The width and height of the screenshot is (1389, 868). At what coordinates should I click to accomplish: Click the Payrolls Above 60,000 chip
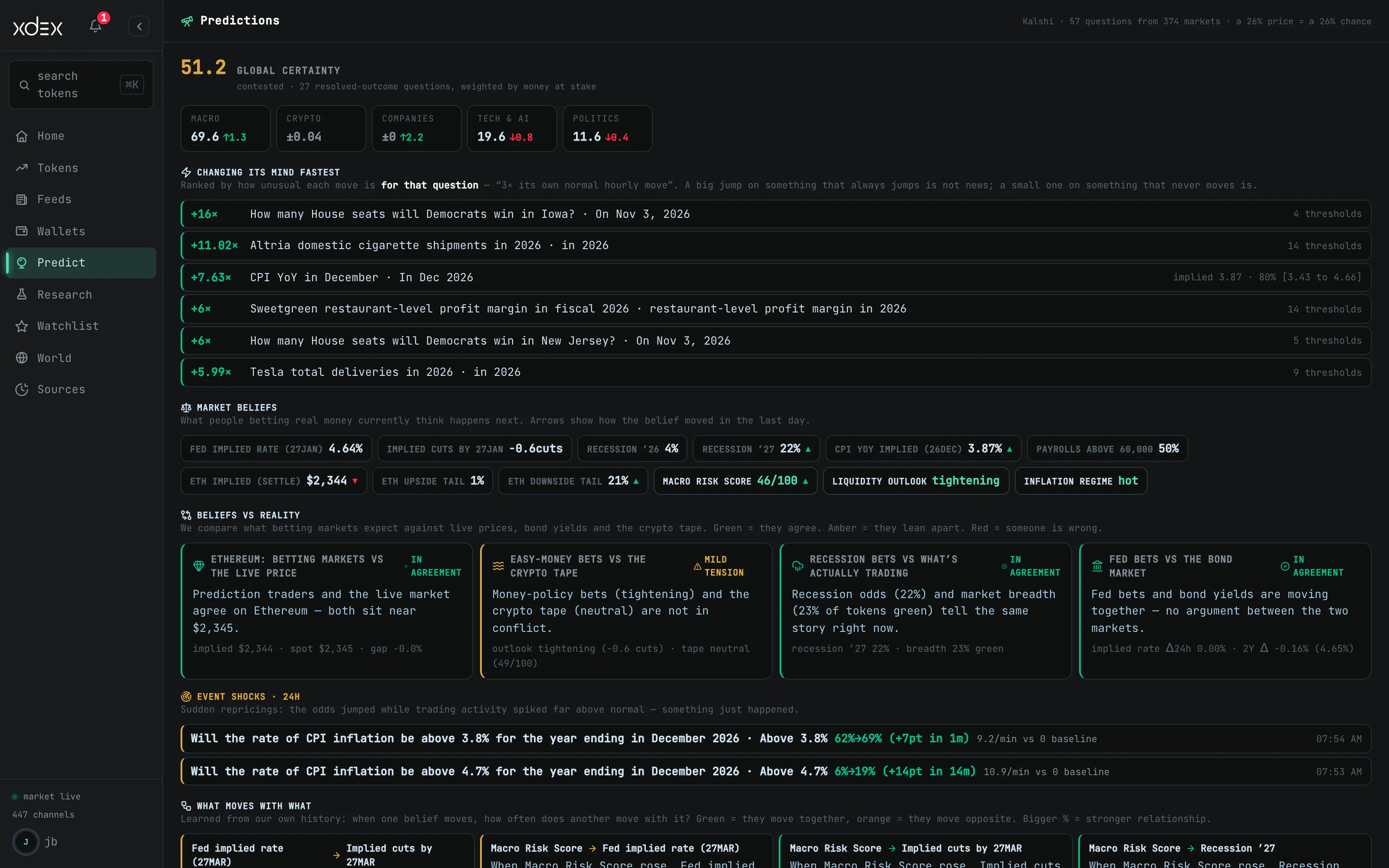click(1107, 448)
